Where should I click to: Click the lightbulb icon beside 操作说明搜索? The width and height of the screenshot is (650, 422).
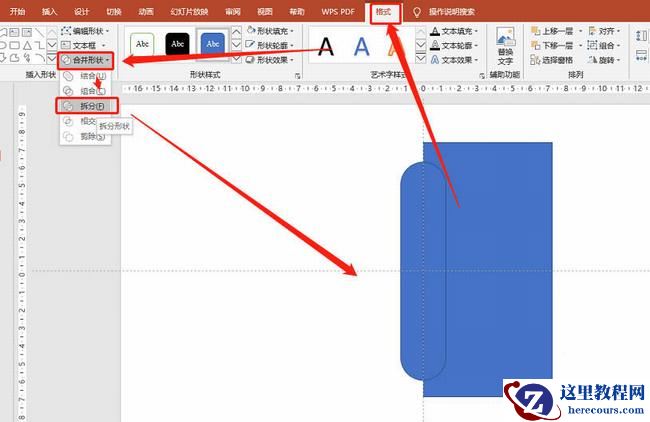417,12
